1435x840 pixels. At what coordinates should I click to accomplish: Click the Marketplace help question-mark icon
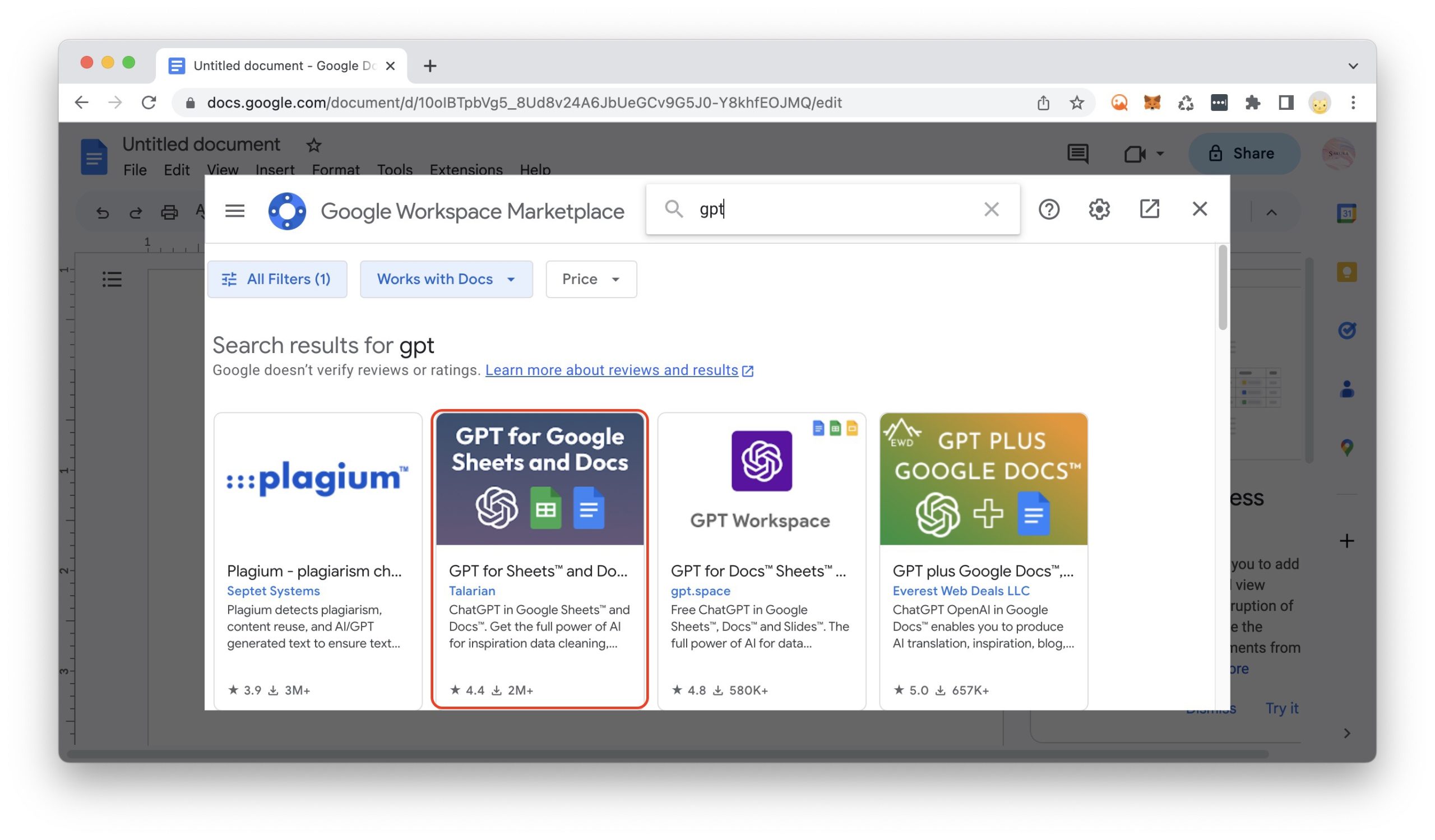1049,210
